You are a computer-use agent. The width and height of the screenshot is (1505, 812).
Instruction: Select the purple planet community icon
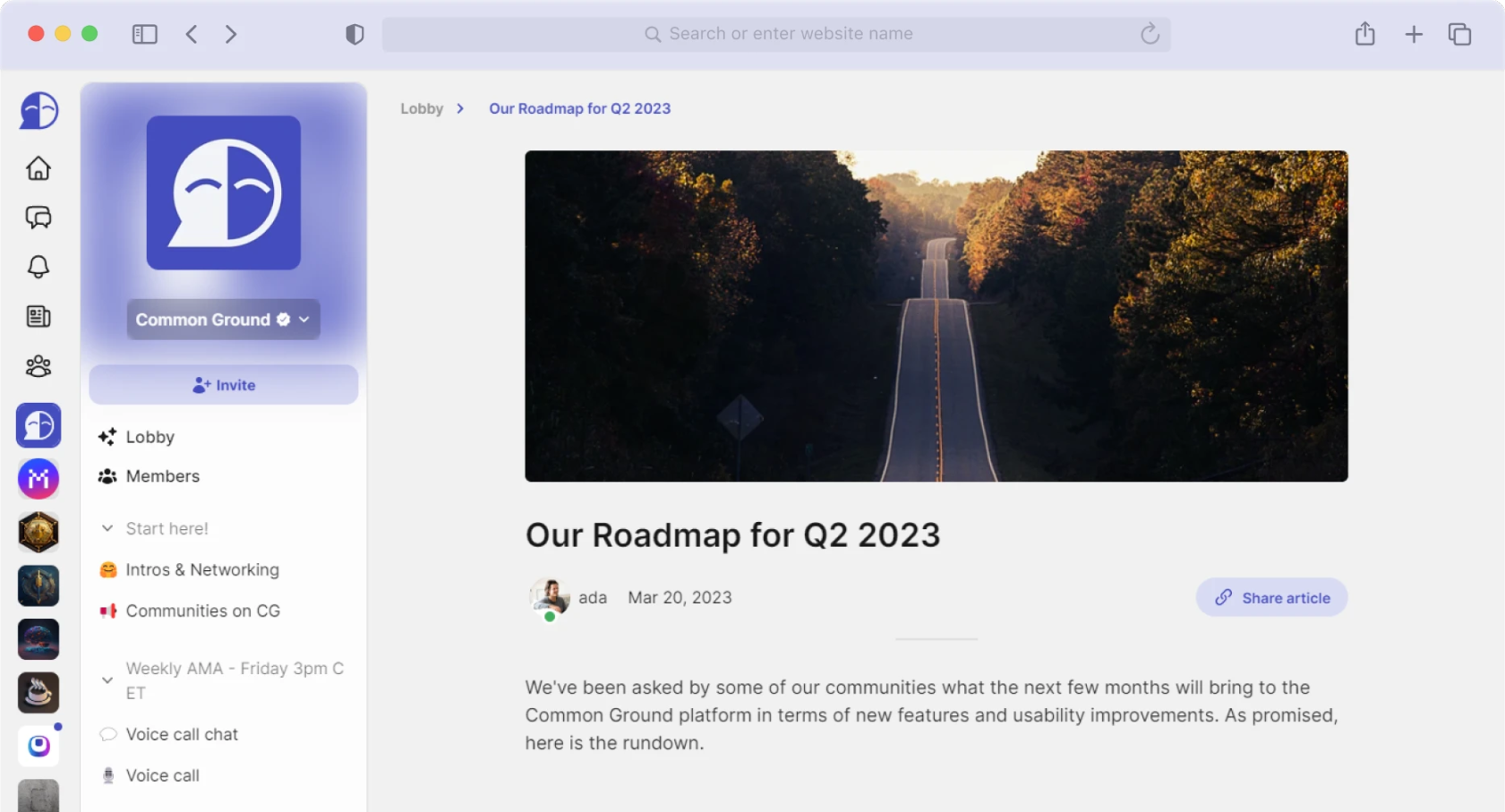tap(38, 639)
